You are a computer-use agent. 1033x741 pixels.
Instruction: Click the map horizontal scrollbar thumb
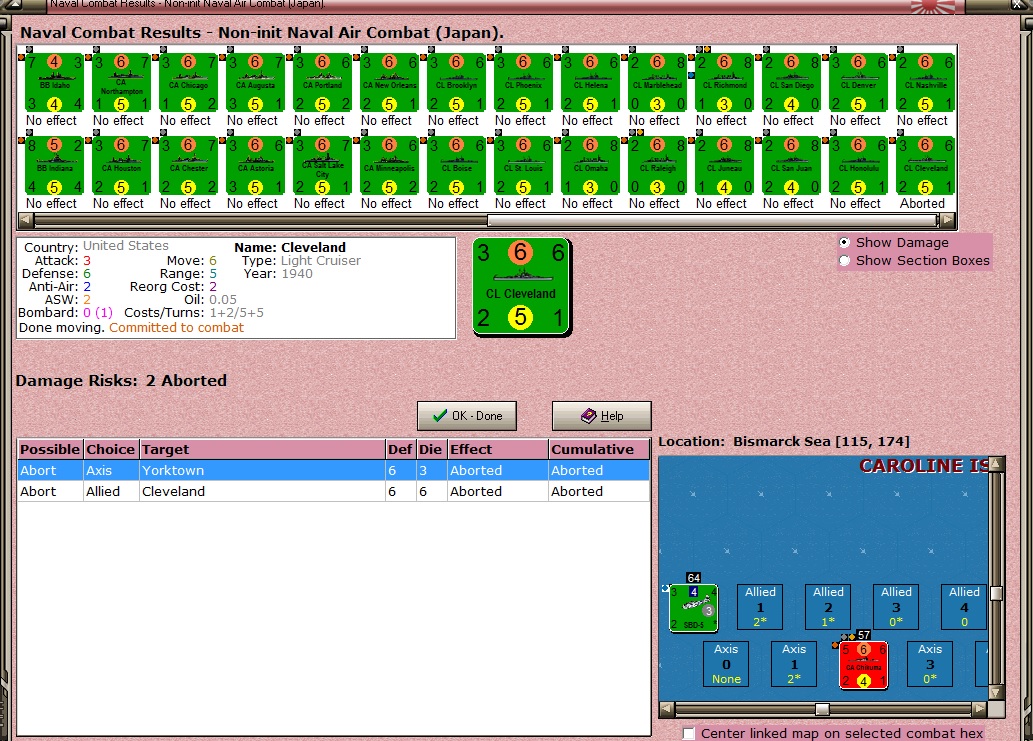click(822, 709)
